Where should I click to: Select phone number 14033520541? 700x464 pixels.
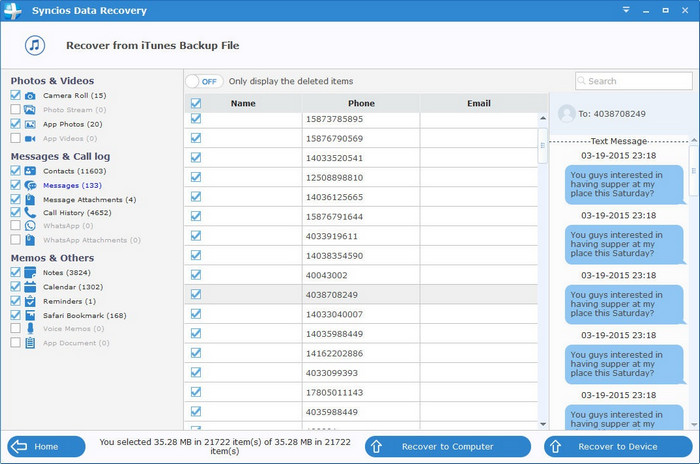(x=334, y=158)
